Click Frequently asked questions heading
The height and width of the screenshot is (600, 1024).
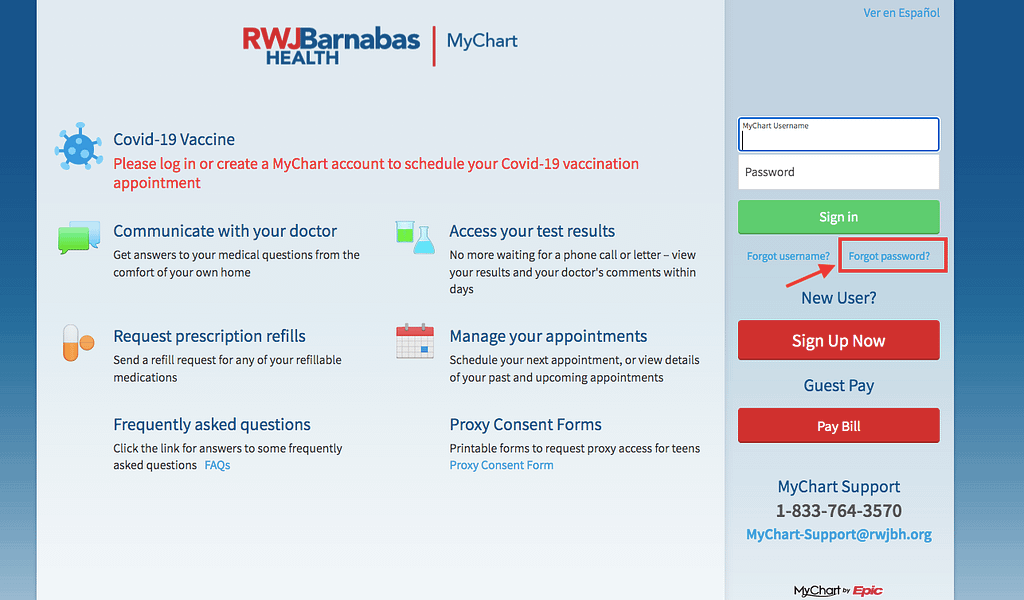coord(212,424)
